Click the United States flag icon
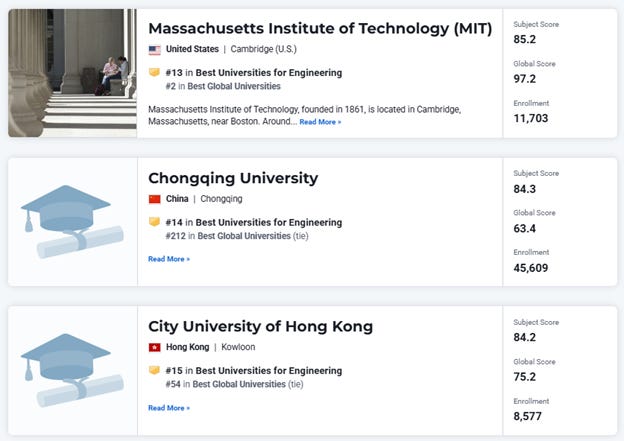624x441 pixels. pos(154,50)
